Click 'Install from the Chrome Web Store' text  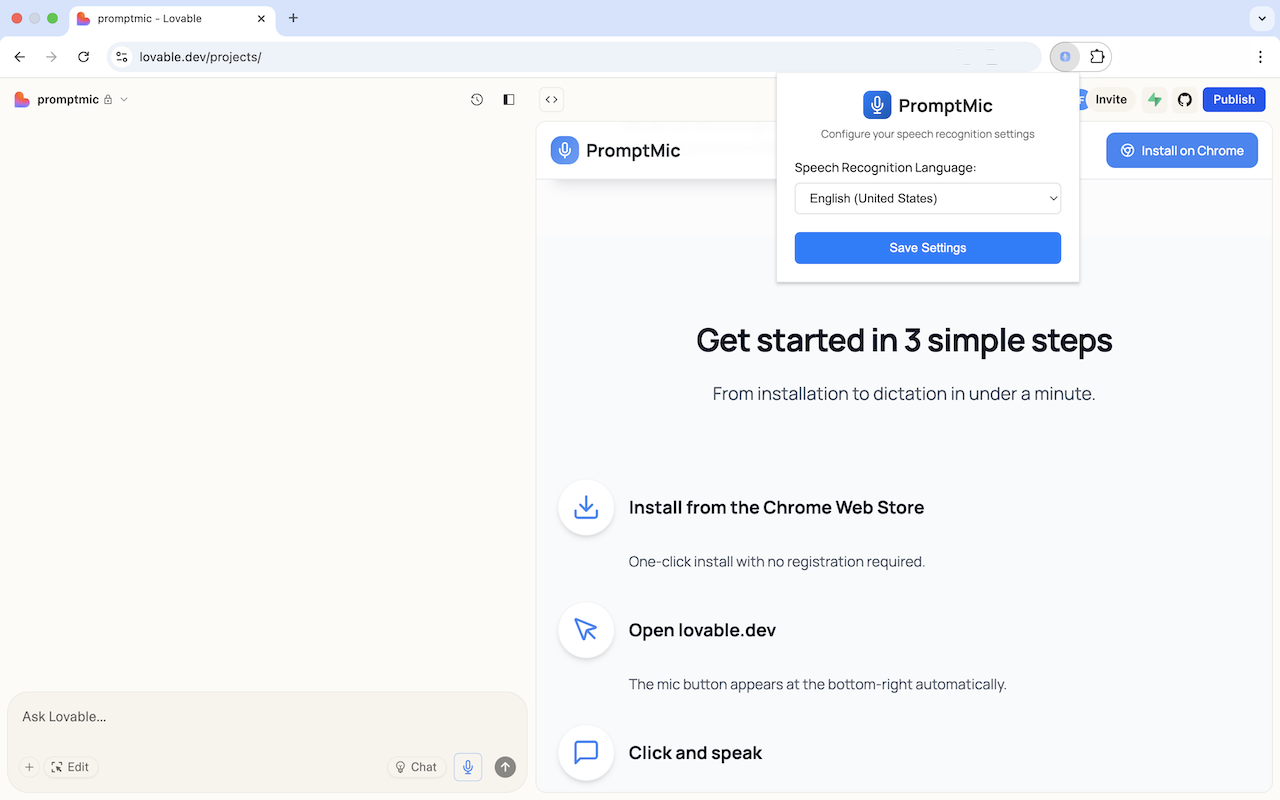click(x=776, y=507)
